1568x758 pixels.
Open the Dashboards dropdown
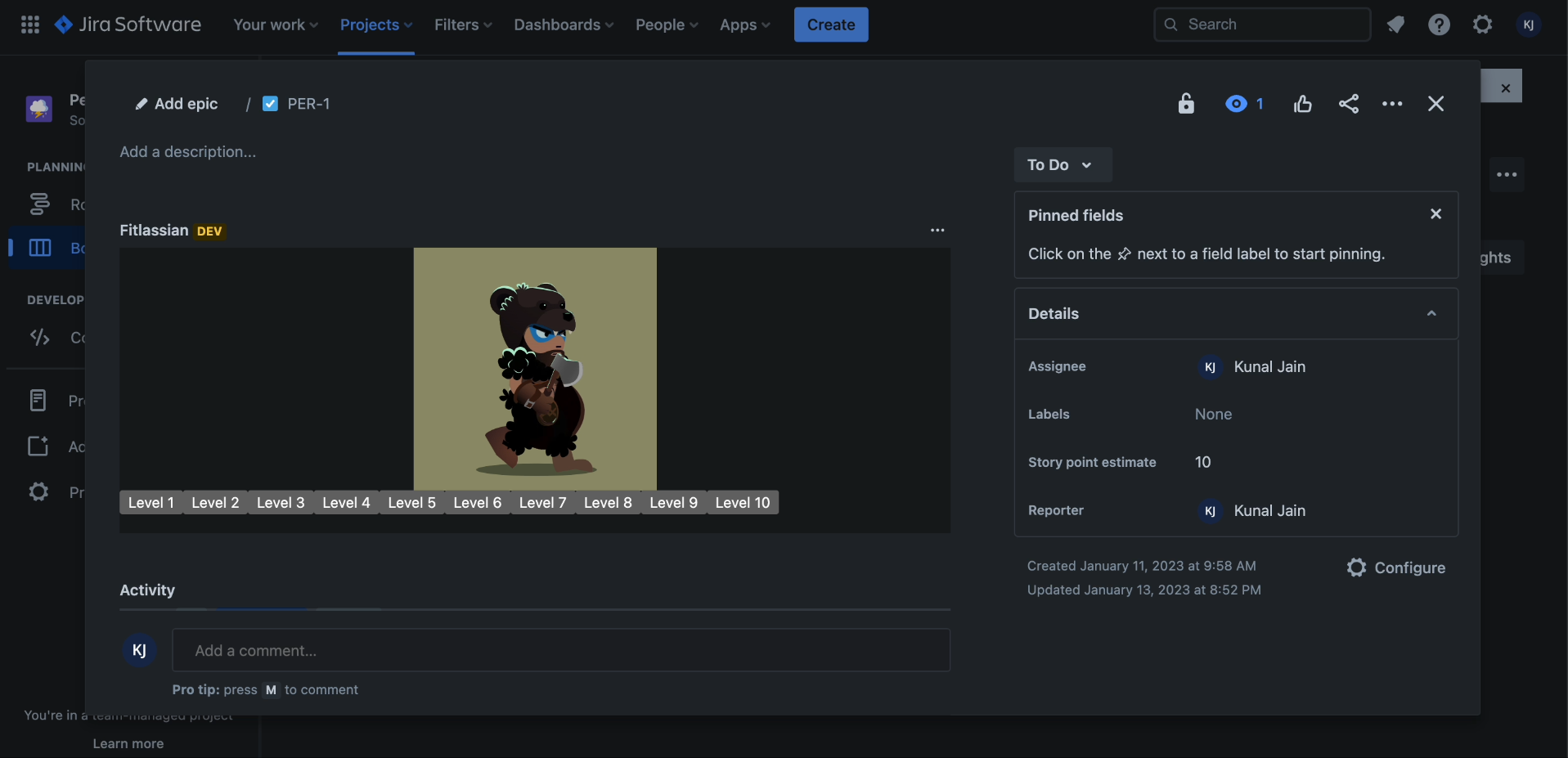click(564, 25)
